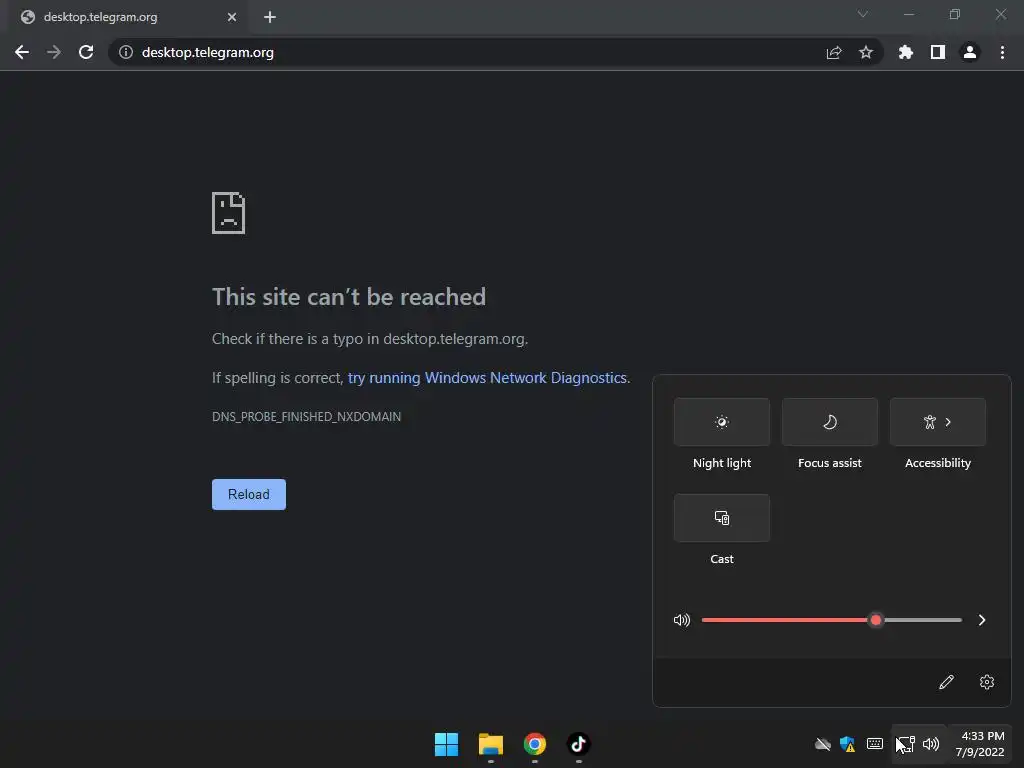Open a new tab with plus button
Image resolution: width=1024 pixels, height=768 pixels.
[270, 17]
